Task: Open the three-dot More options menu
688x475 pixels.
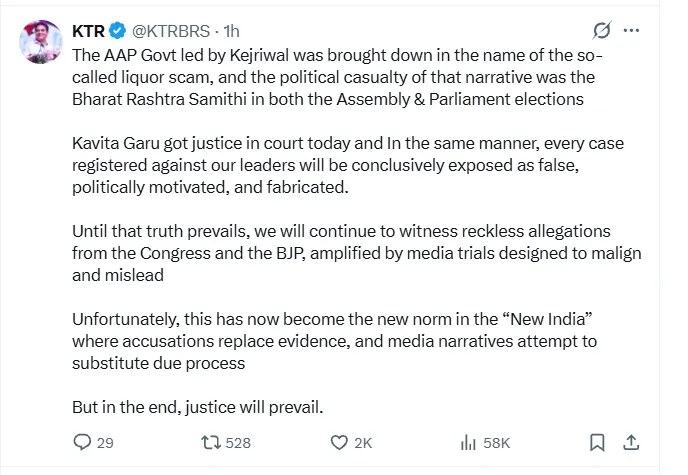Action: 632,30
